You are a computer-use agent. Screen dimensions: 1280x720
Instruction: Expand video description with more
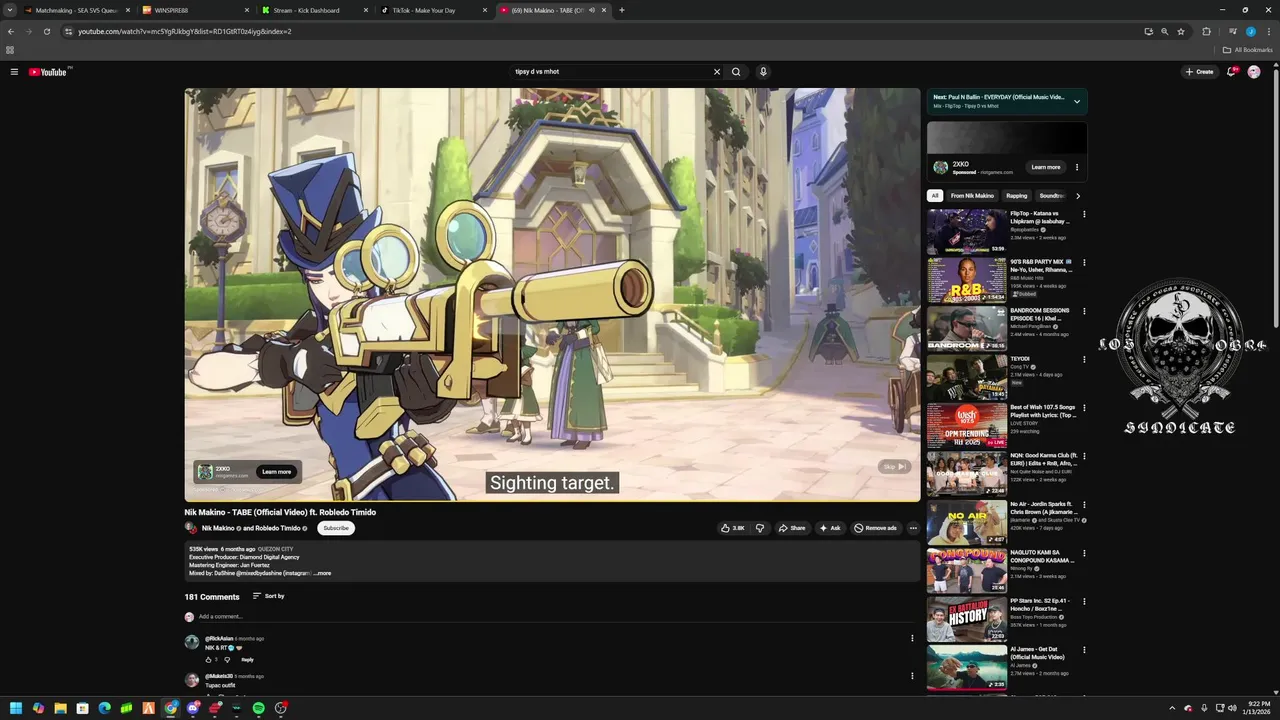[322, 573]
